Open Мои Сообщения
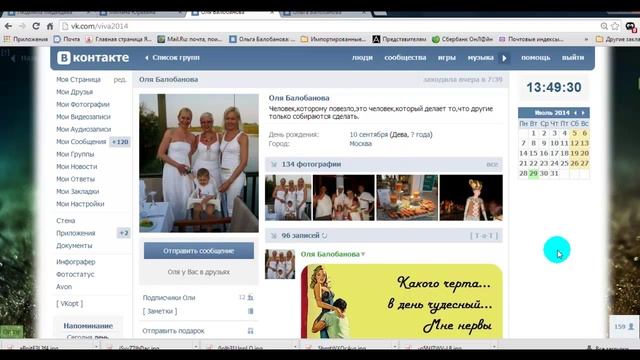 pos(81,142)
